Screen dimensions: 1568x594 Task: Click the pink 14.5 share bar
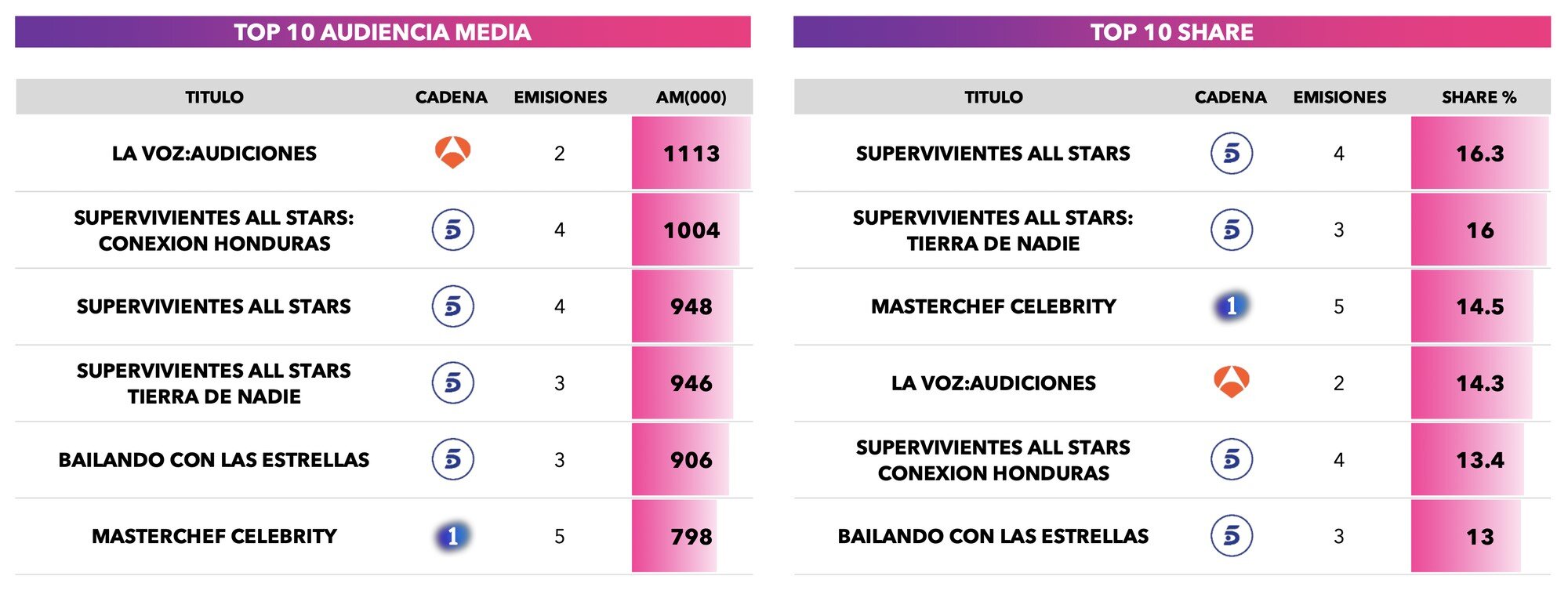coord(1472,306)
